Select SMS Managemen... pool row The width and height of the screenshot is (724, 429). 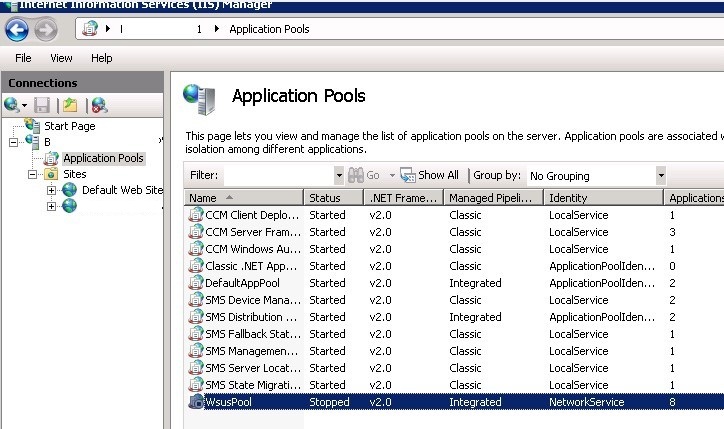(x=454, y=351)
